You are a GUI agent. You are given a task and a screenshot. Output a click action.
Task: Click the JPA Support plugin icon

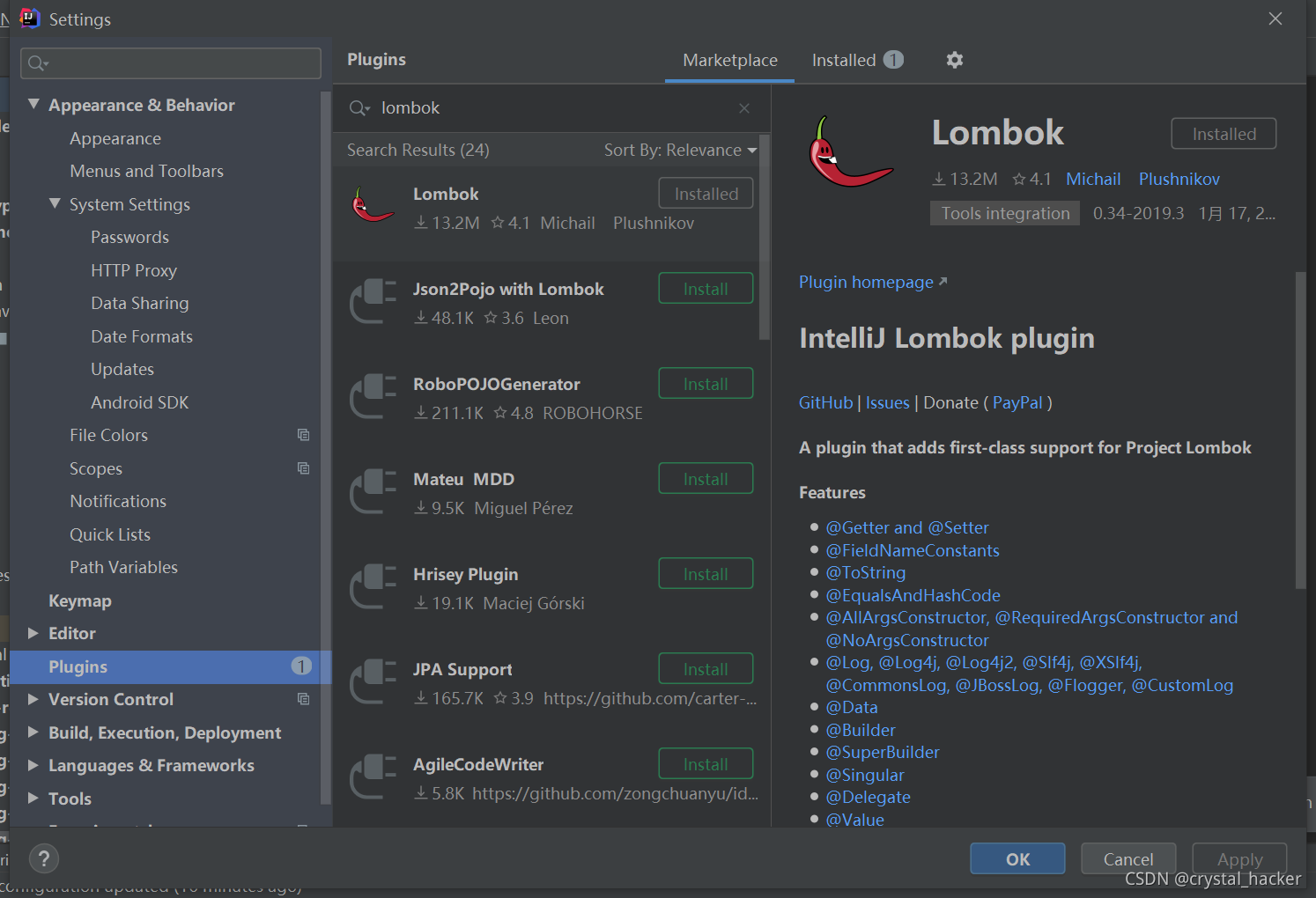[x=373, y=681]
